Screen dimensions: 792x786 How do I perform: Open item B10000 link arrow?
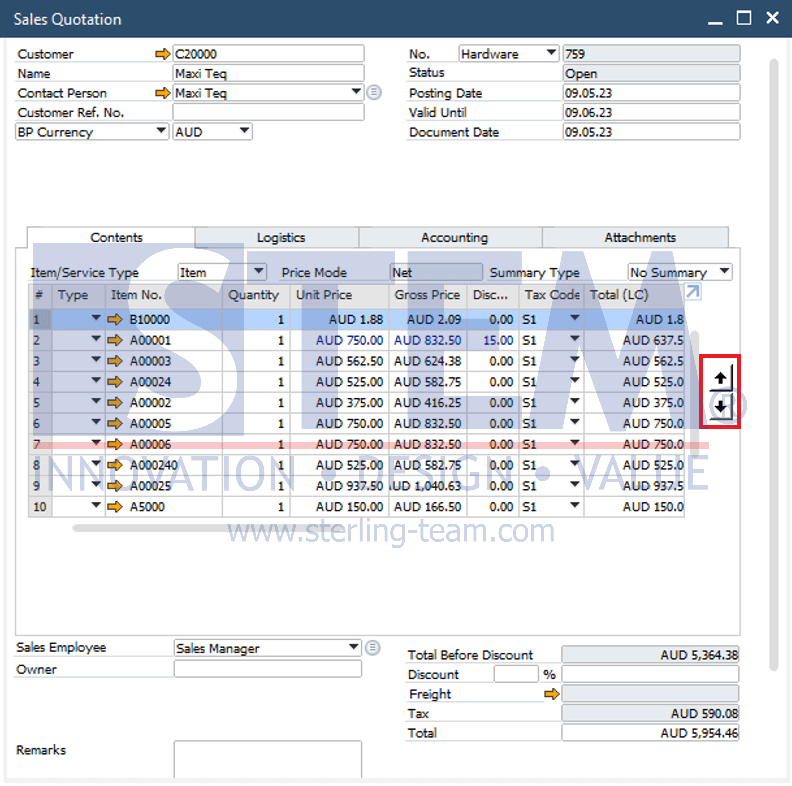click(116, 320)
